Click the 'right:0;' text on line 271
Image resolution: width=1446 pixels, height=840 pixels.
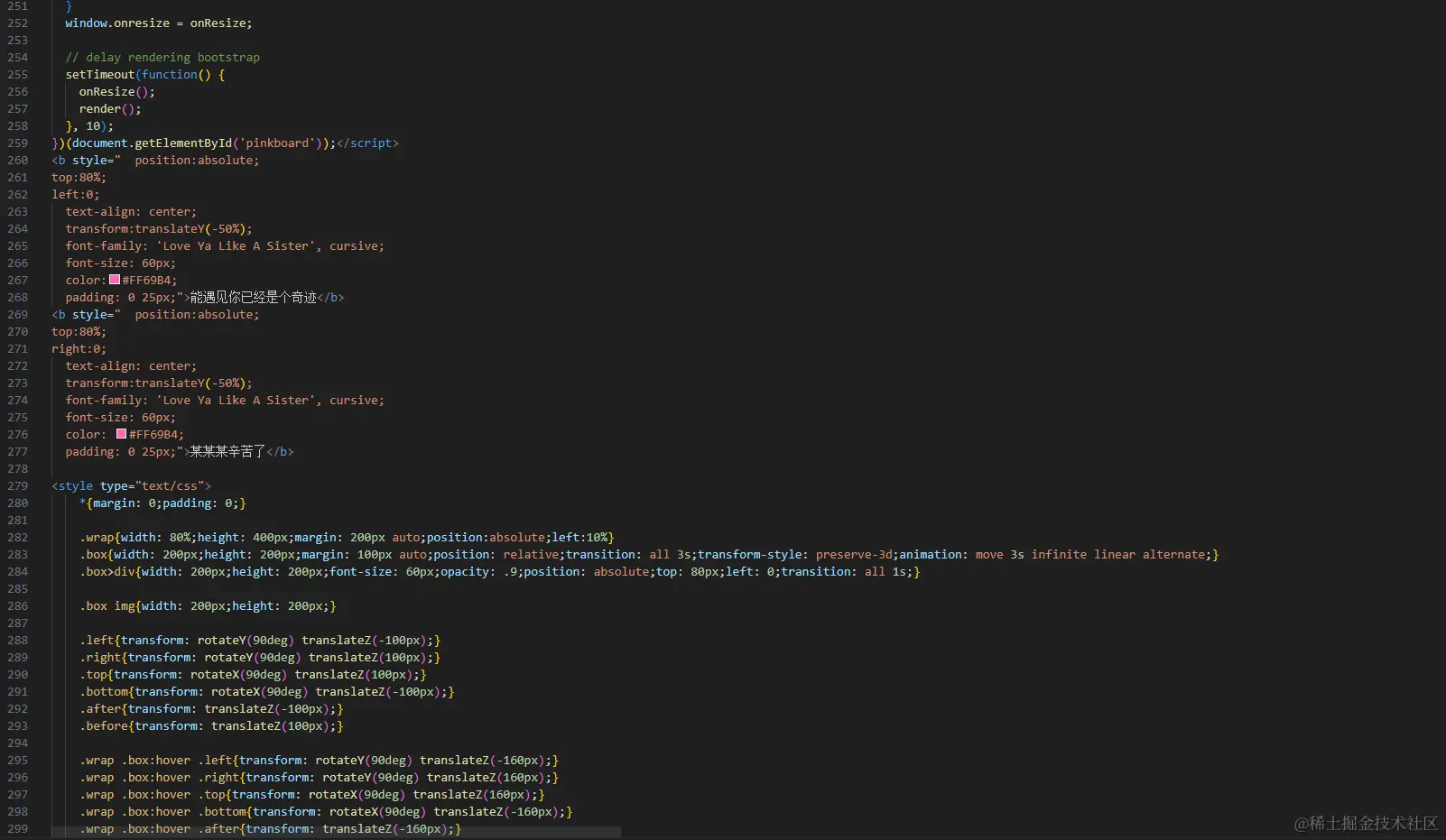tap(79, 349)
